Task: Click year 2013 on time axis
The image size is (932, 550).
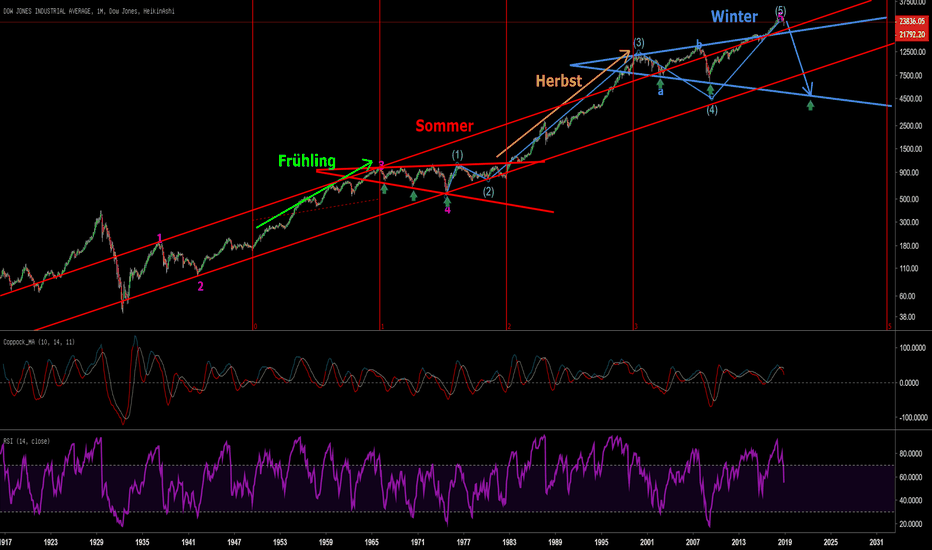Action: 738,542
